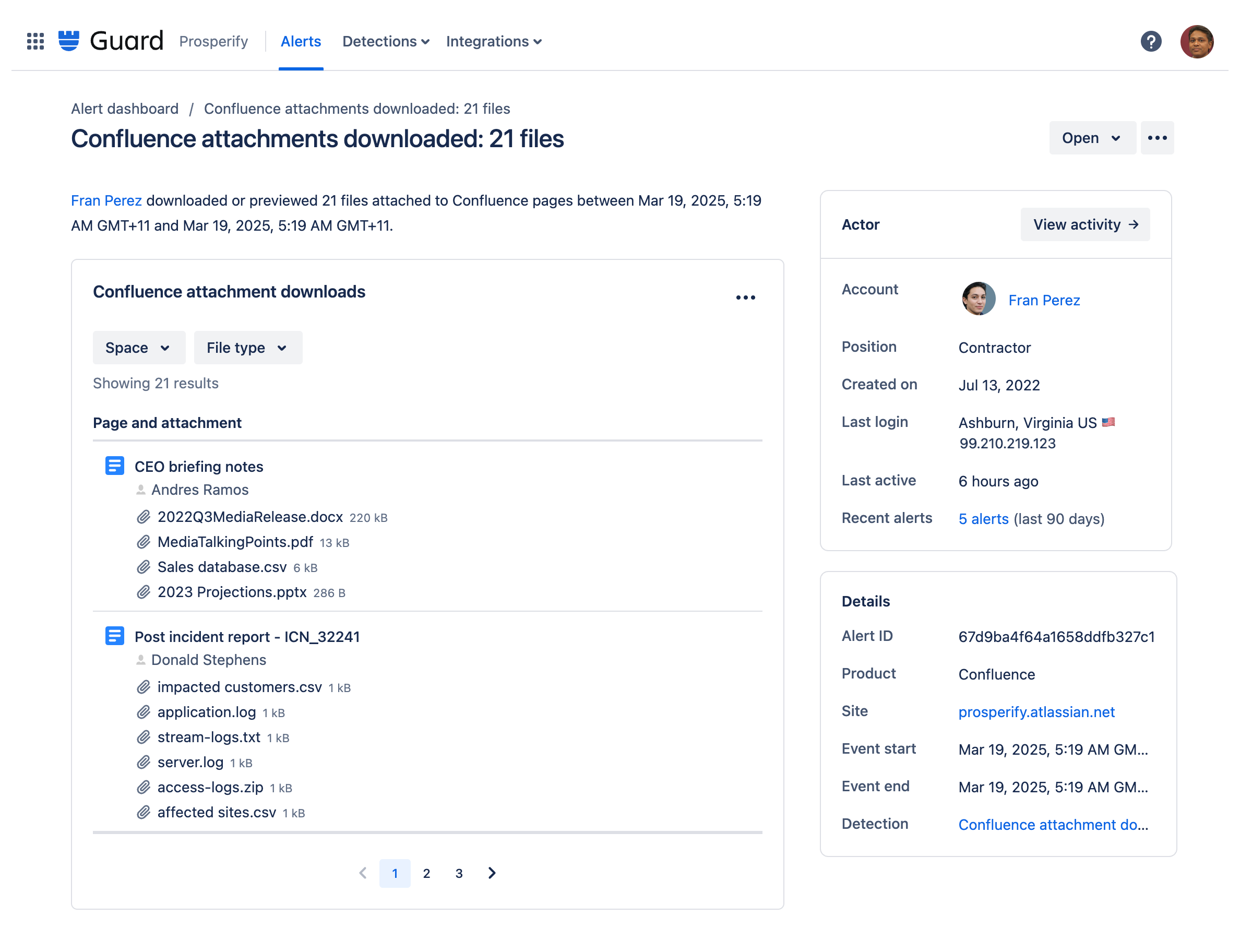The image size is (1240, 952).
Task: Click Fran Perez's avatar in Actor panel
Action: [x=977, y=299]
